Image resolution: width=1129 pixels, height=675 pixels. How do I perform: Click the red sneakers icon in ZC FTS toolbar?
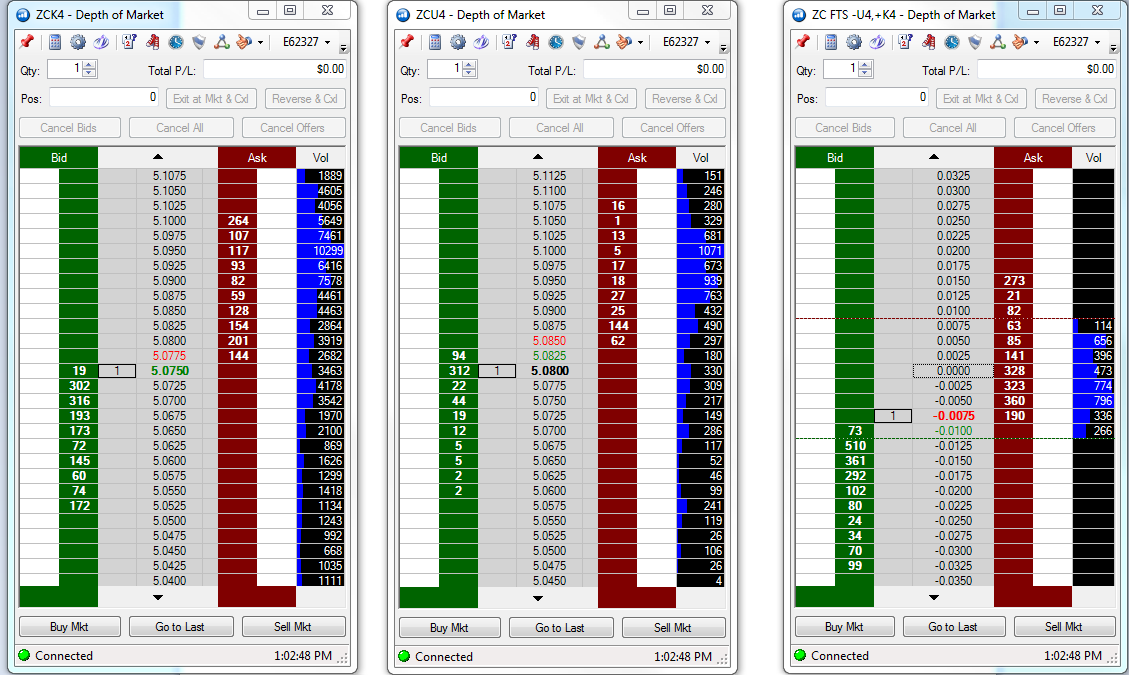[x=929, y=42]
